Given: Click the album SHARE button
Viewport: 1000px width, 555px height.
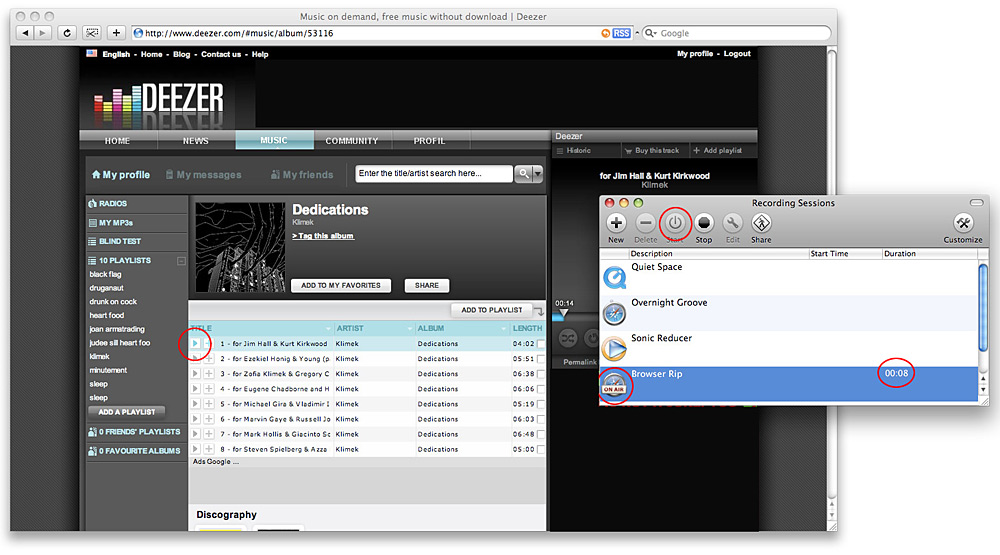Looking at the screenshot, I should click(427, 286).
